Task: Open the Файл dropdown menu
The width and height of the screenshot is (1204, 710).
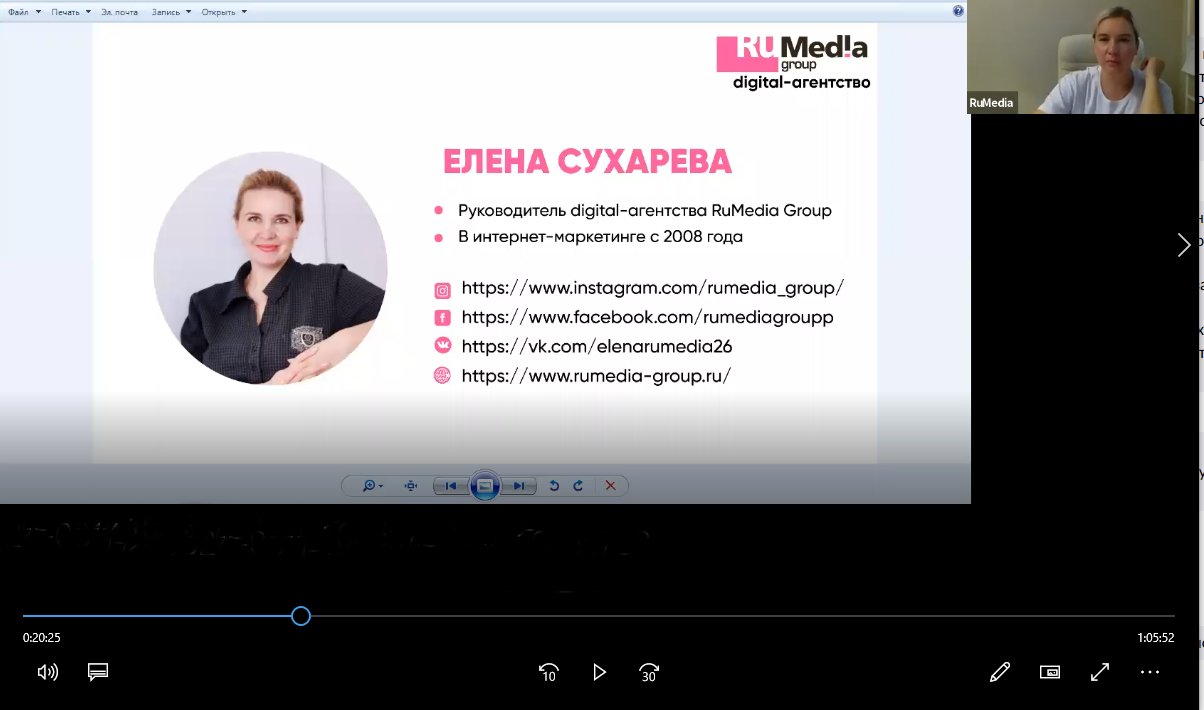Action: tap(24, 12)
